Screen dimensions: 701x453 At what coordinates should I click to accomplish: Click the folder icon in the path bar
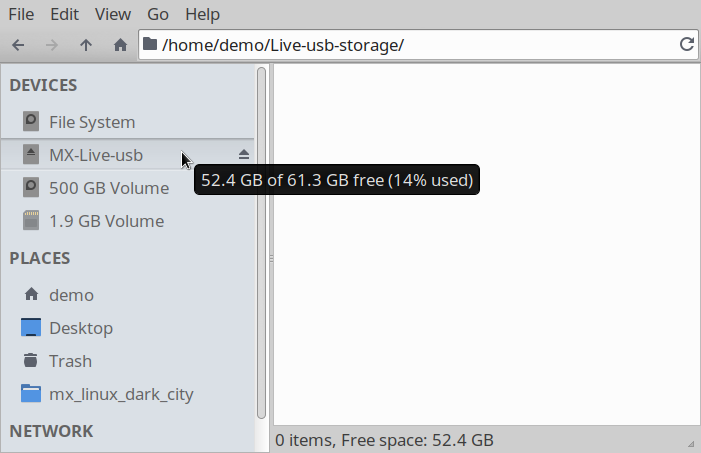coord(150,44)
